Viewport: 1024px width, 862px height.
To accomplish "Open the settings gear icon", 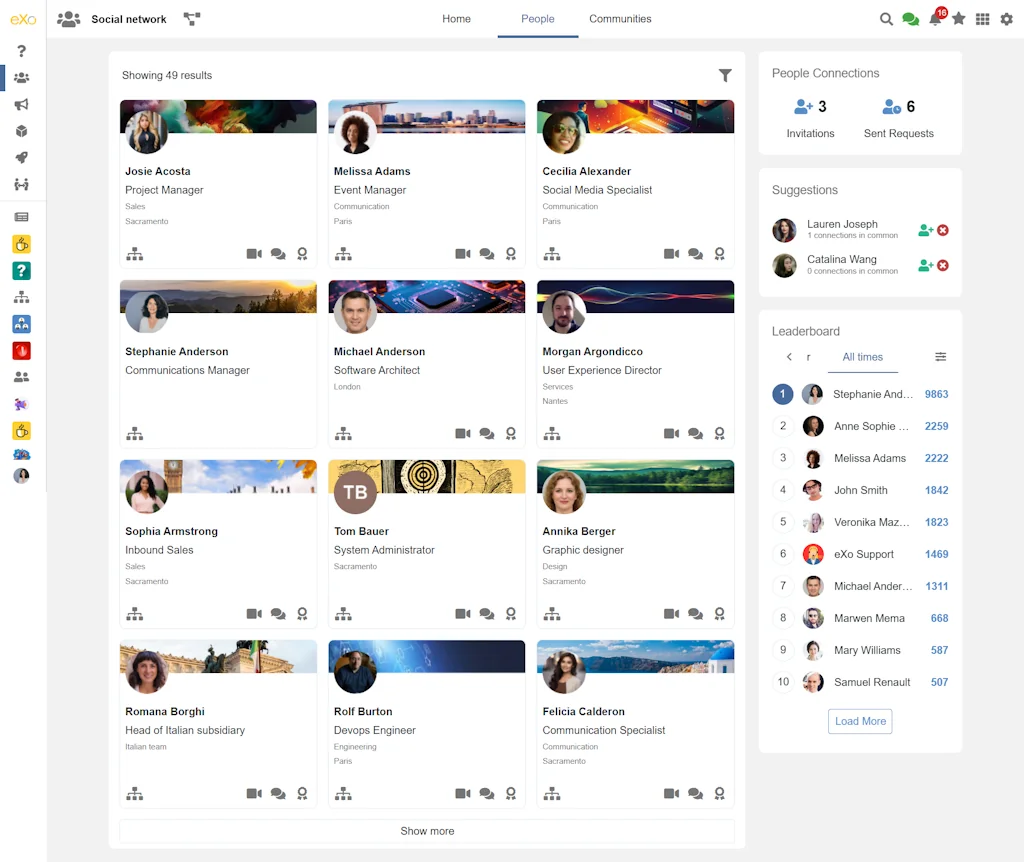I will [x=1007, y=18].
